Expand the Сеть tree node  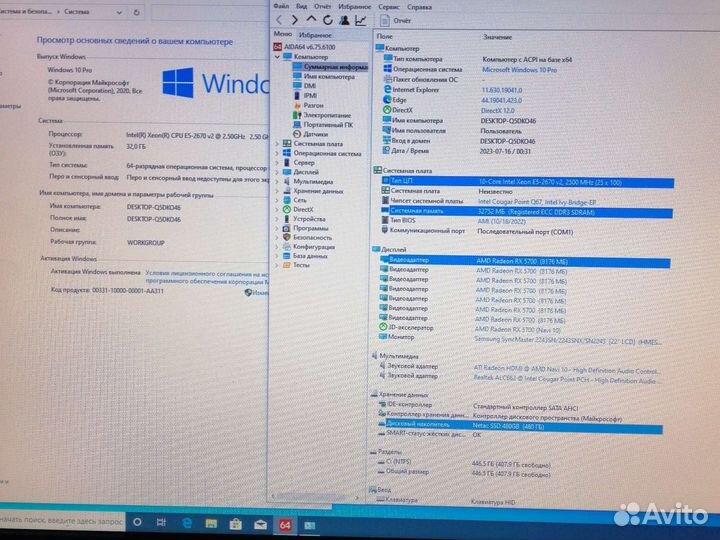[277, 200]
